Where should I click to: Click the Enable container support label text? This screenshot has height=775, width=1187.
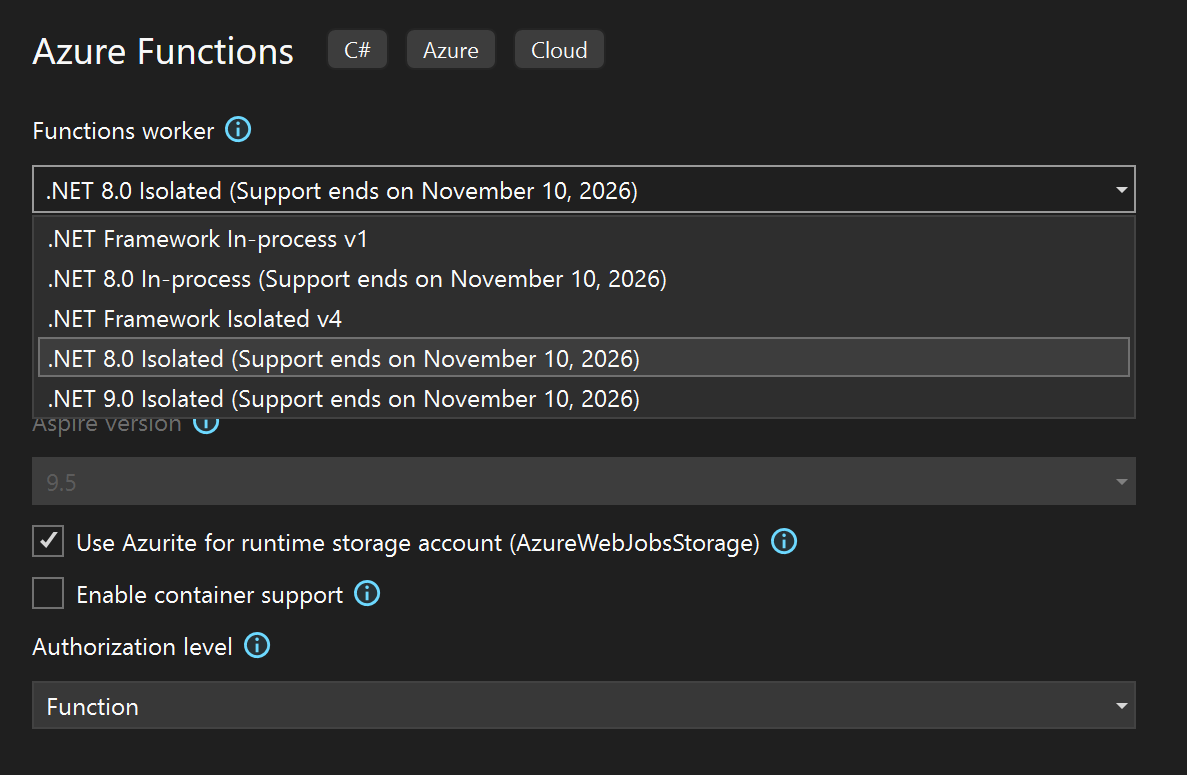pyautogui.click(x=210, y=595)
